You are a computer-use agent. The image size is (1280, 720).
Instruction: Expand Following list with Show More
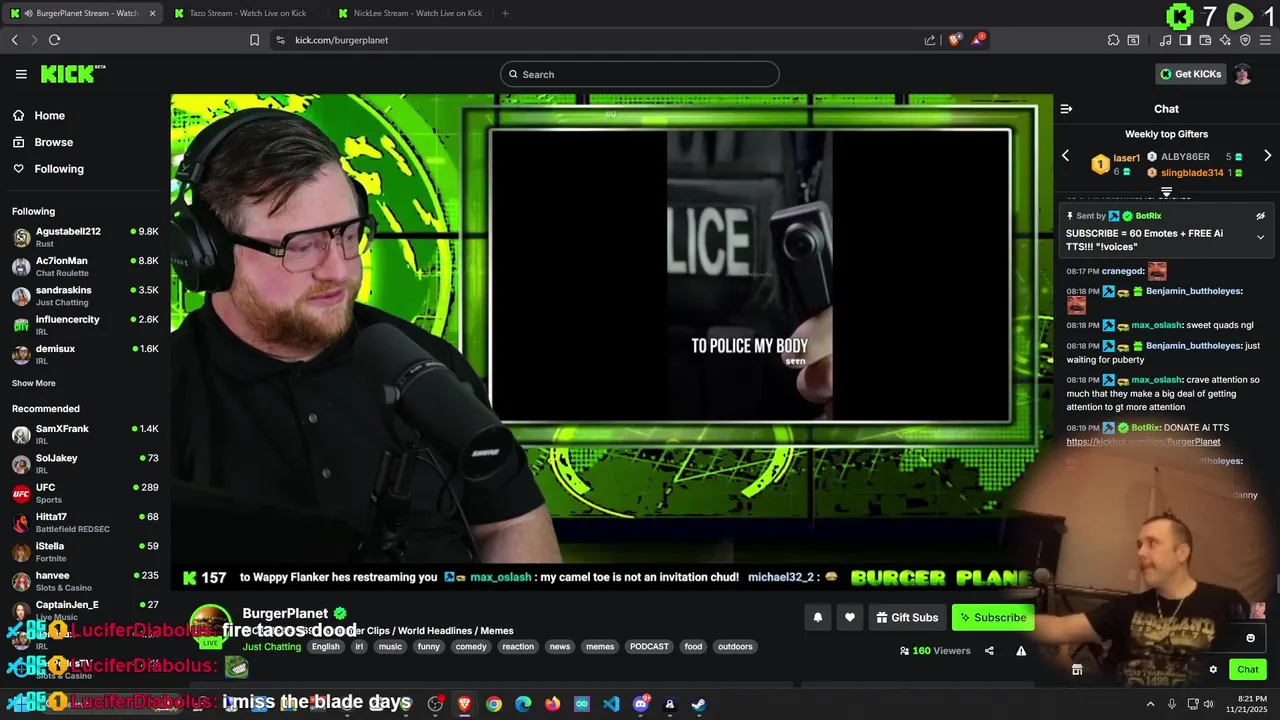tap(33, 383)
